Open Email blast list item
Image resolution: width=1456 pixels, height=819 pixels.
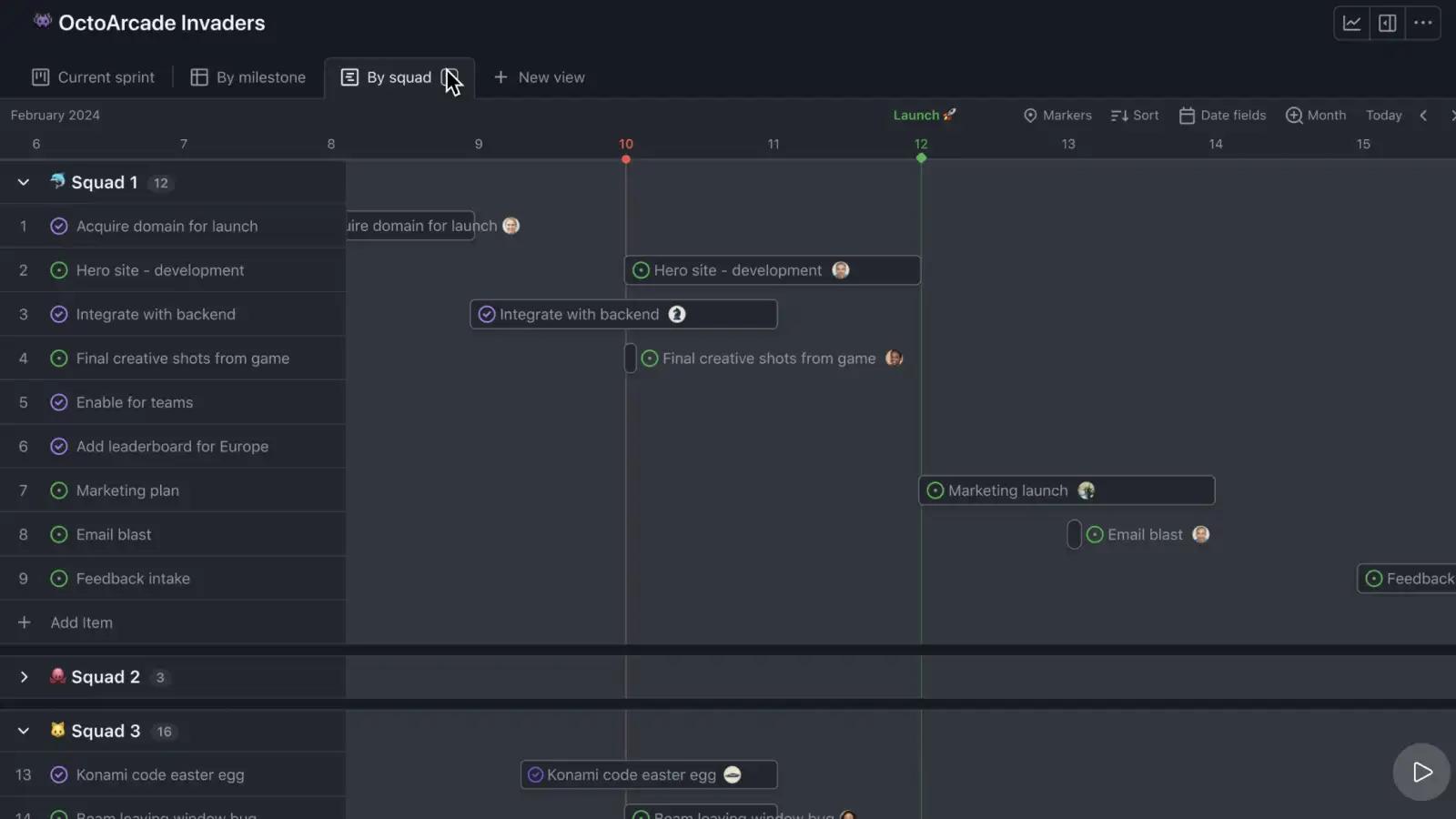(114, 535)
